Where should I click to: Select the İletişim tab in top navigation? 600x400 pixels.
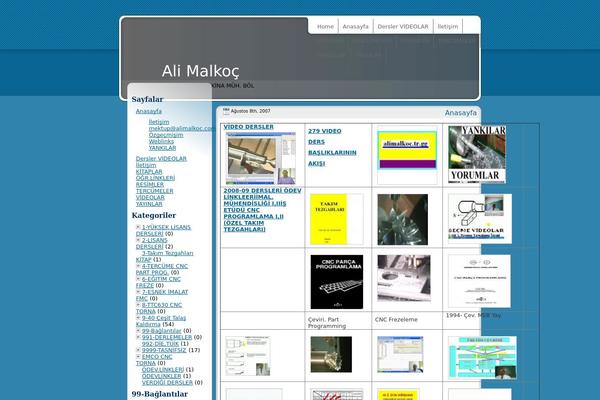448,26
